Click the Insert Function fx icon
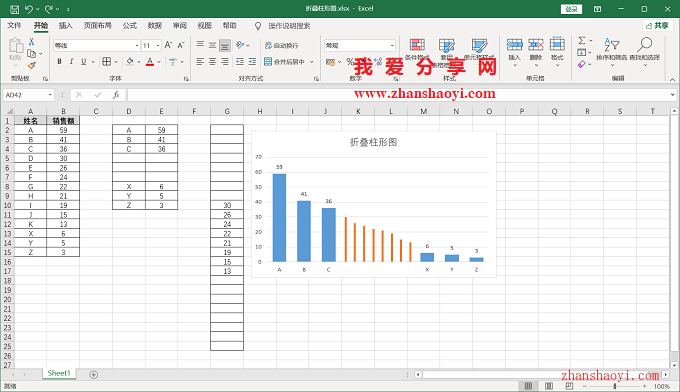680x392 pixels. (x=116, y=95)
